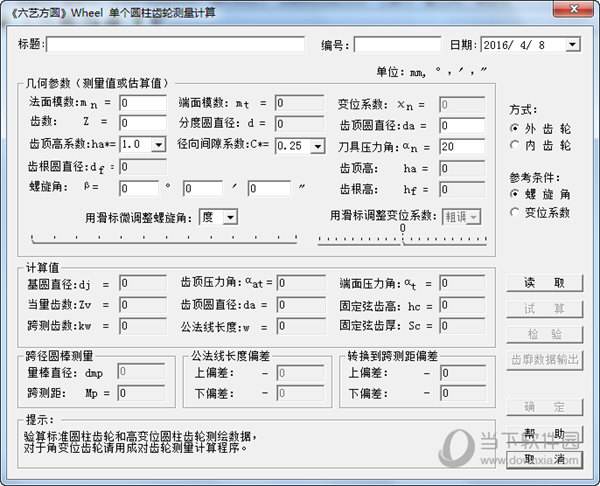The width and height of the screenshot is (600, 486).
Task: Click the 检验 button
Action: 545,334
